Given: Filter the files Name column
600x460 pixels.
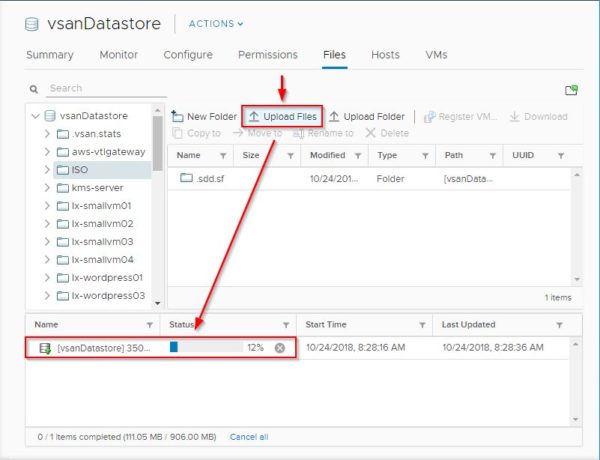Looking at the screenshot, I should 223,155.
